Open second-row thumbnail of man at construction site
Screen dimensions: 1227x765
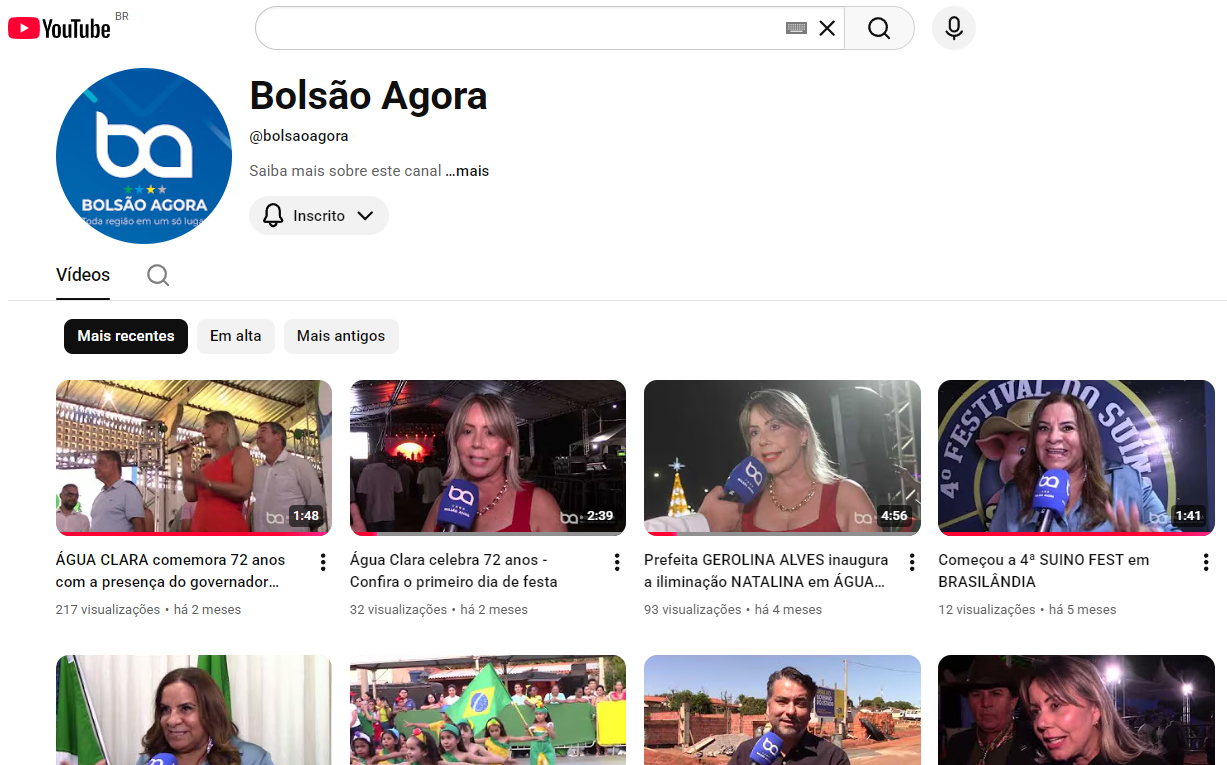pyautogui.click(x=782, y=710)
